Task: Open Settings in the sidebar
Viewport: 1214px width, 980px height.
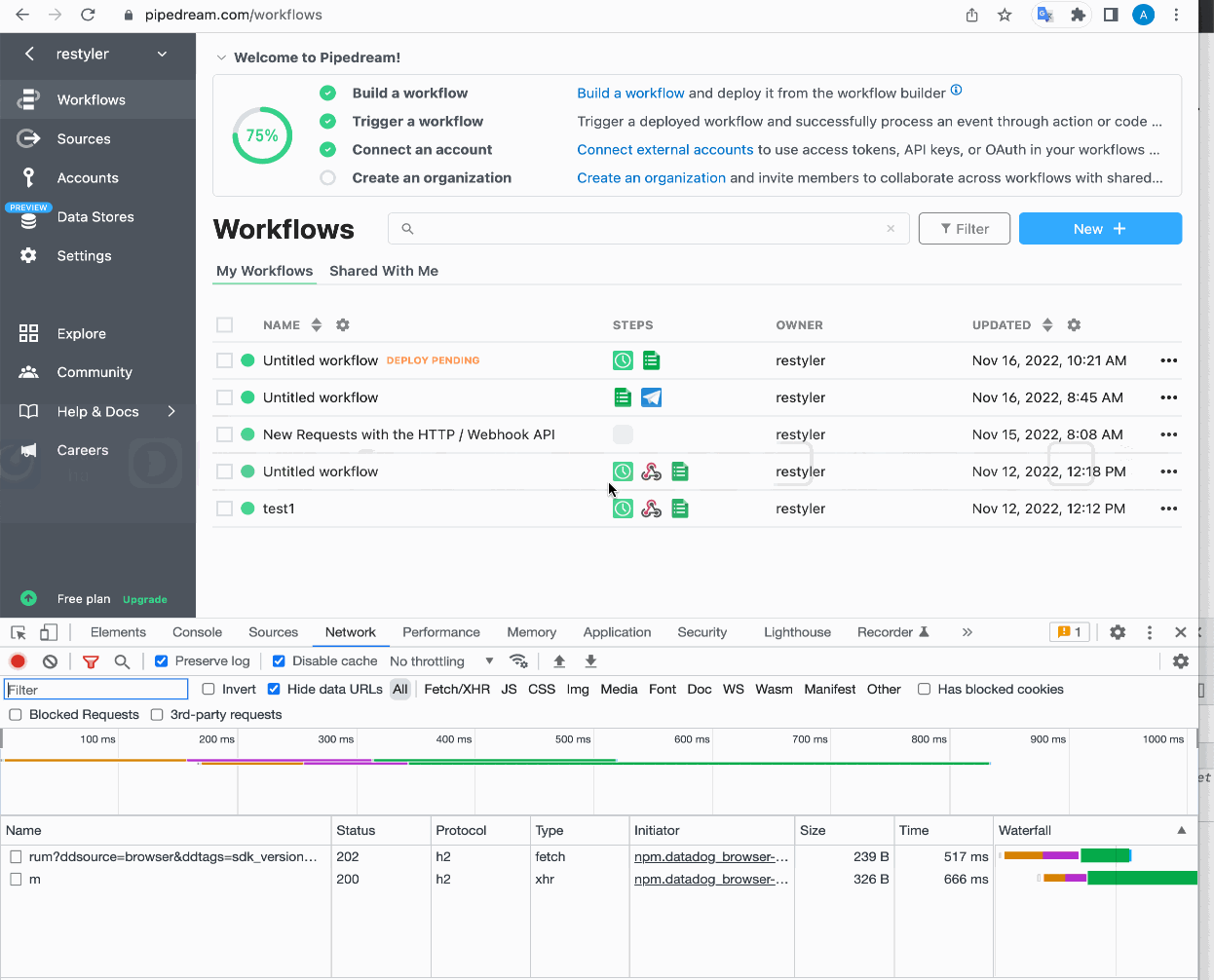Action: click(x=97, y=255)
